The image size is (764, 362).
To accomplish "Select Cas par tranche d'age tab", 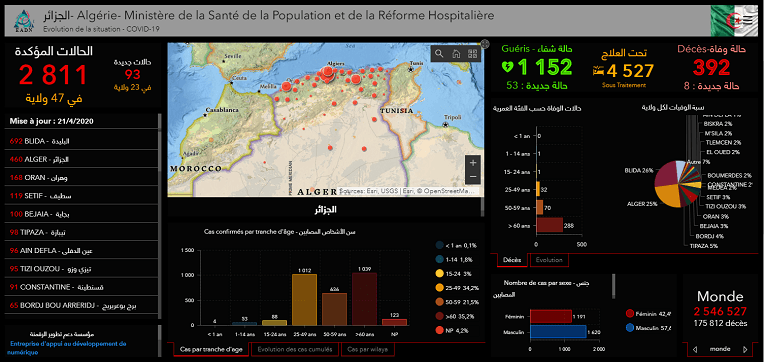I will click(210, 349).
